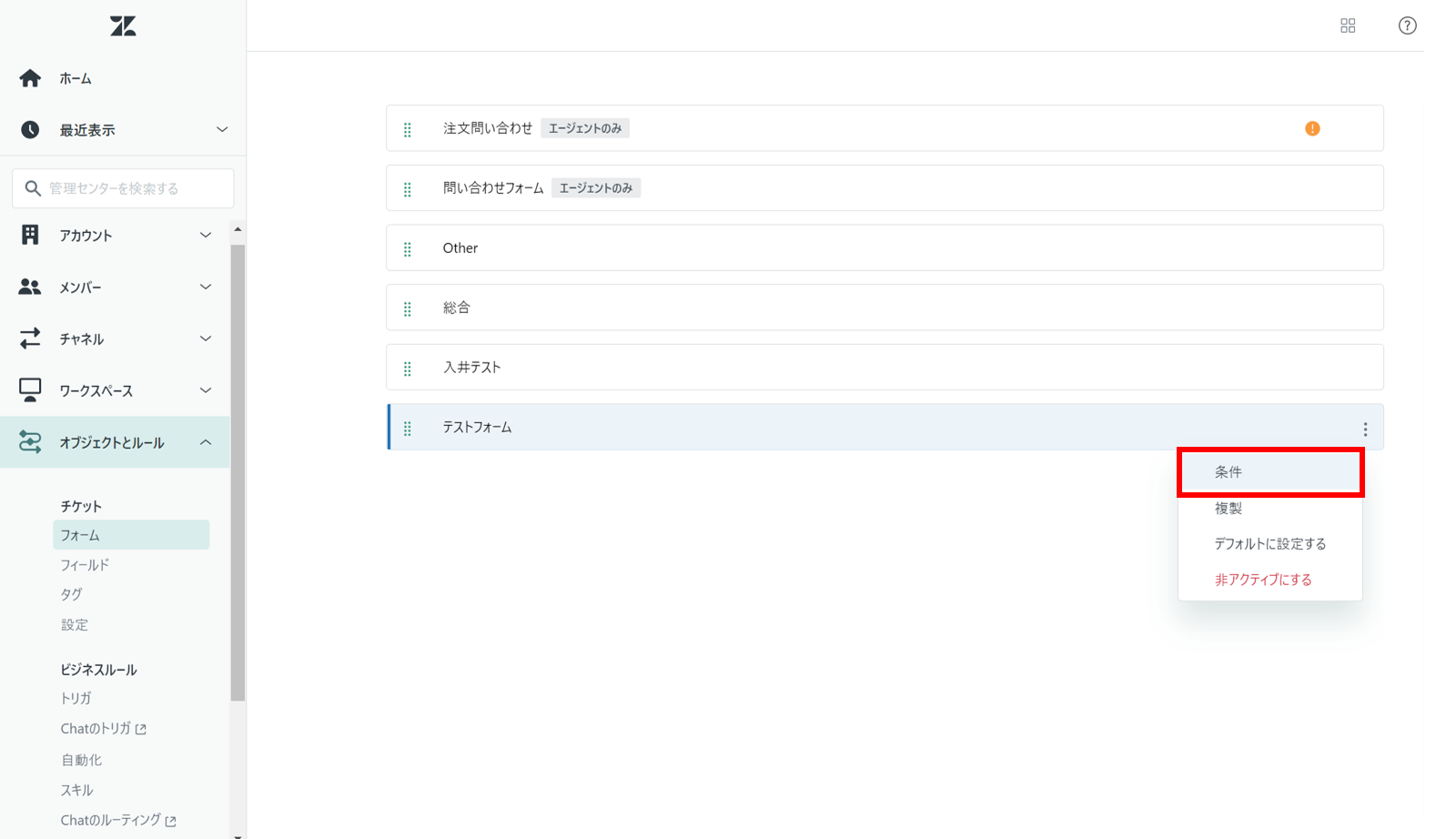Screen dimensions: 1456x839
Task: Open the products grid icon
Action: coord(1348,25)
